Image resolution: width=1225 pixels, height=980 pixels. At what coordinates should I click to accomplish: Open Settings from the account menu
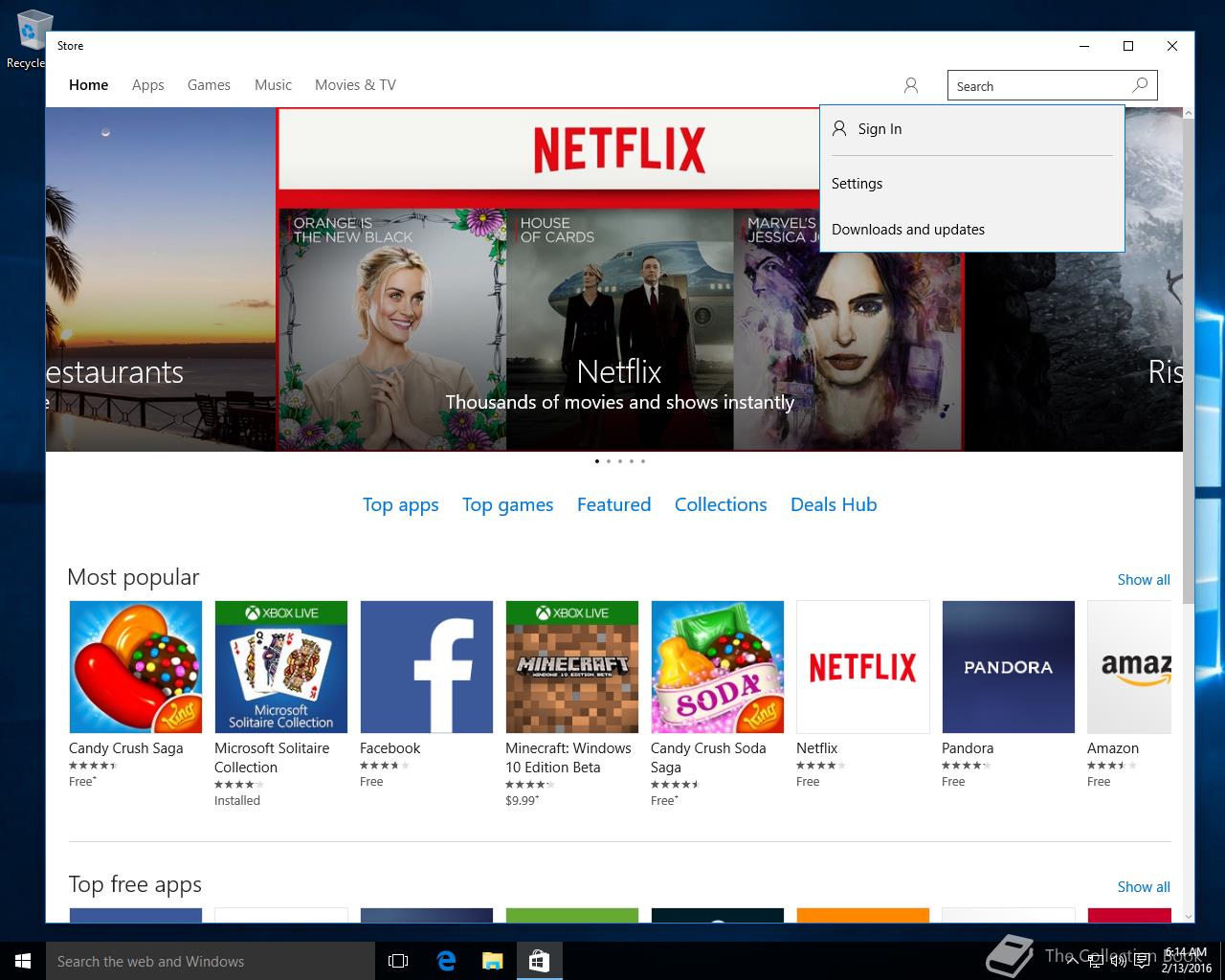(x=972, y=184)
